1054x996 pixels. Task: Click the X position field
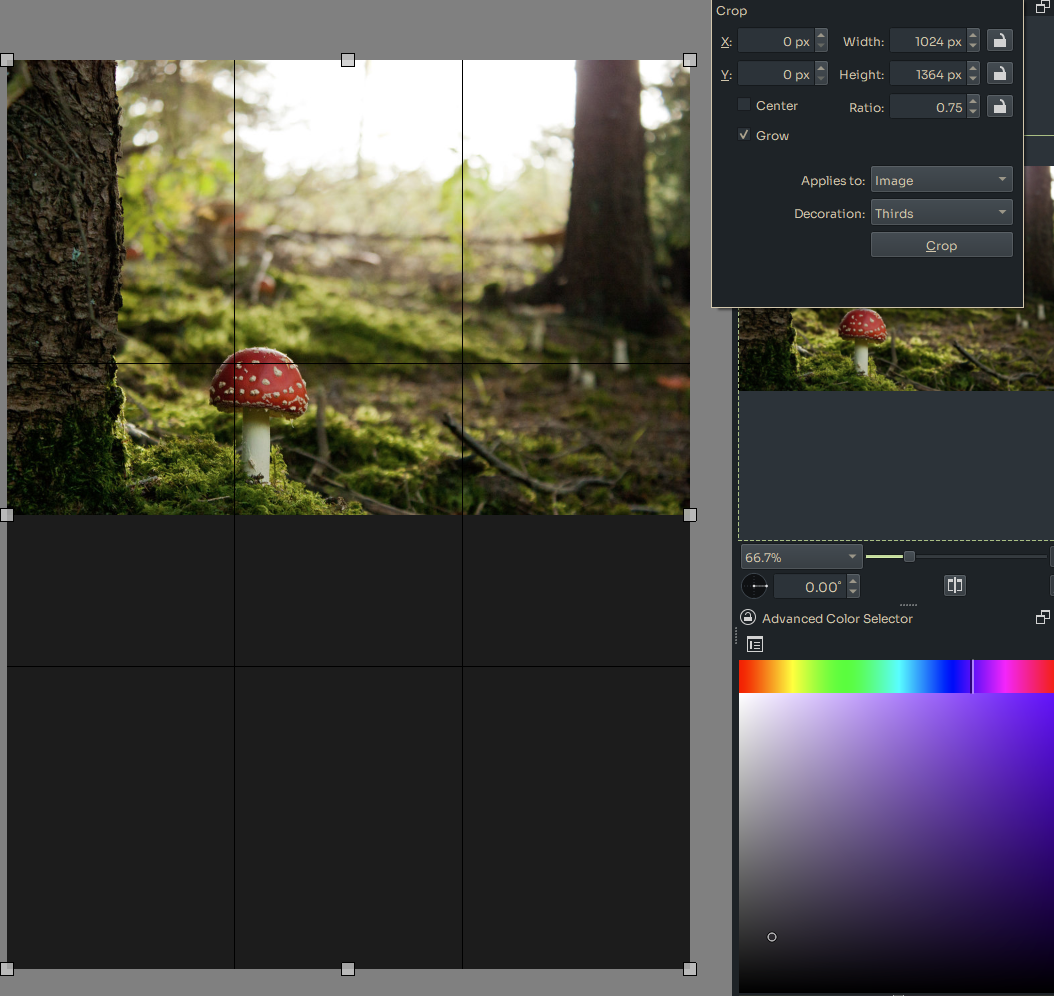pos(776,41)
